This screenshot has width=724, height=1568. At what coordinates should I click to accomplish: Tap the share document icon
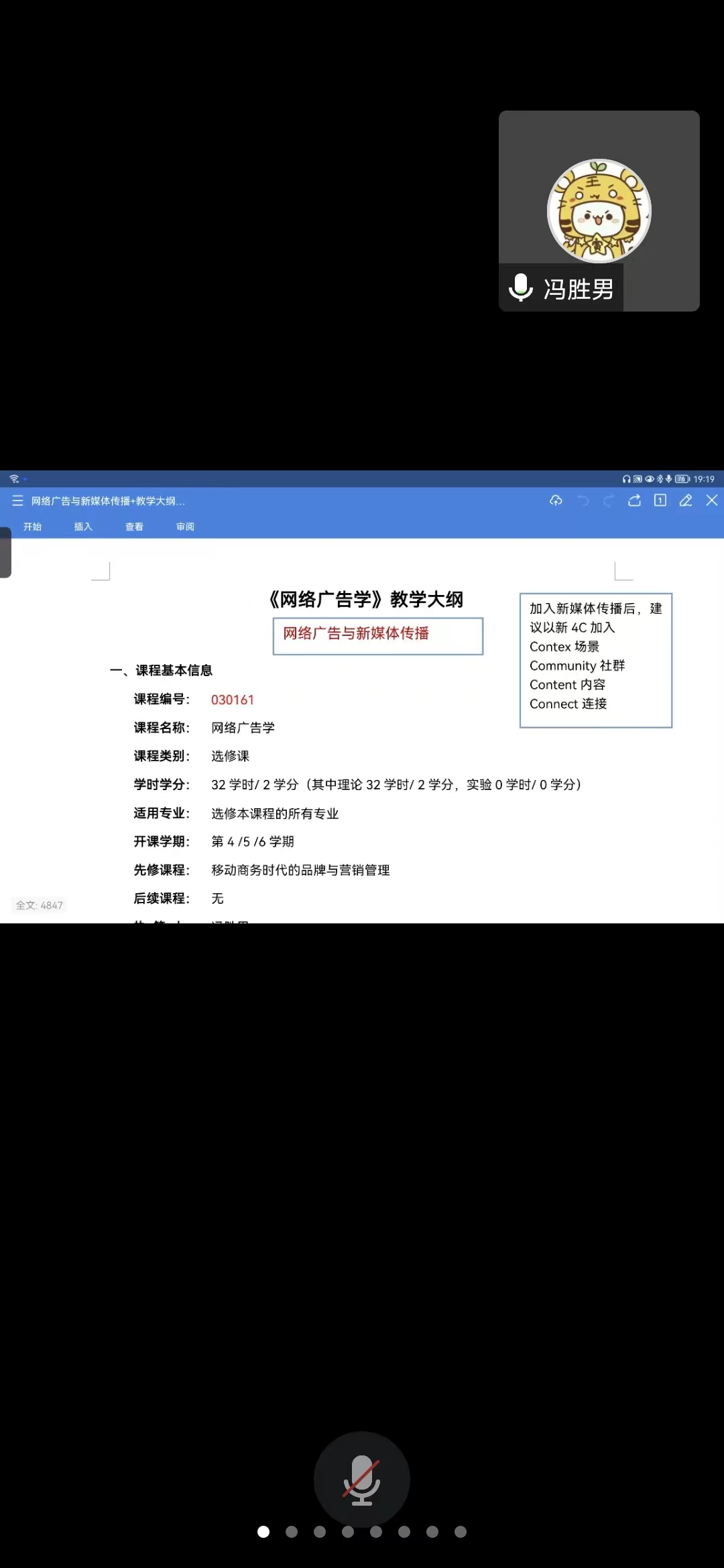634,501
